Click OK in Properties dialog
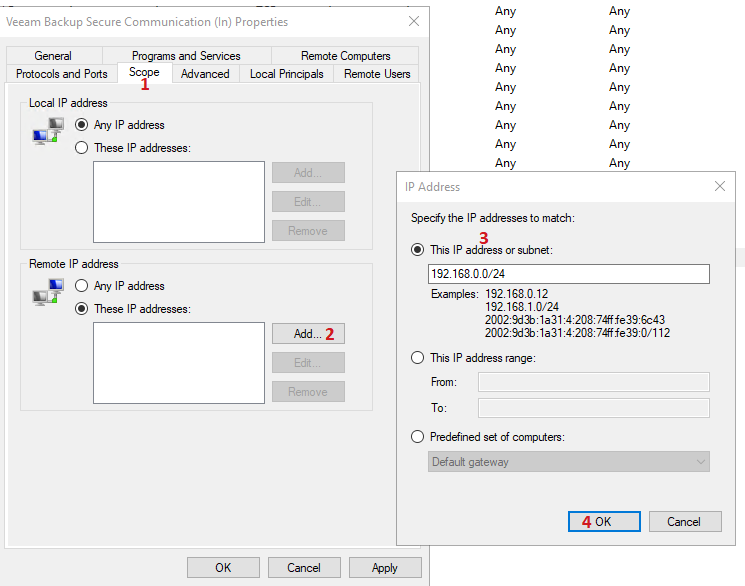Screen dimensions: 745x586 pyautogui.click(x=223, y=567)
